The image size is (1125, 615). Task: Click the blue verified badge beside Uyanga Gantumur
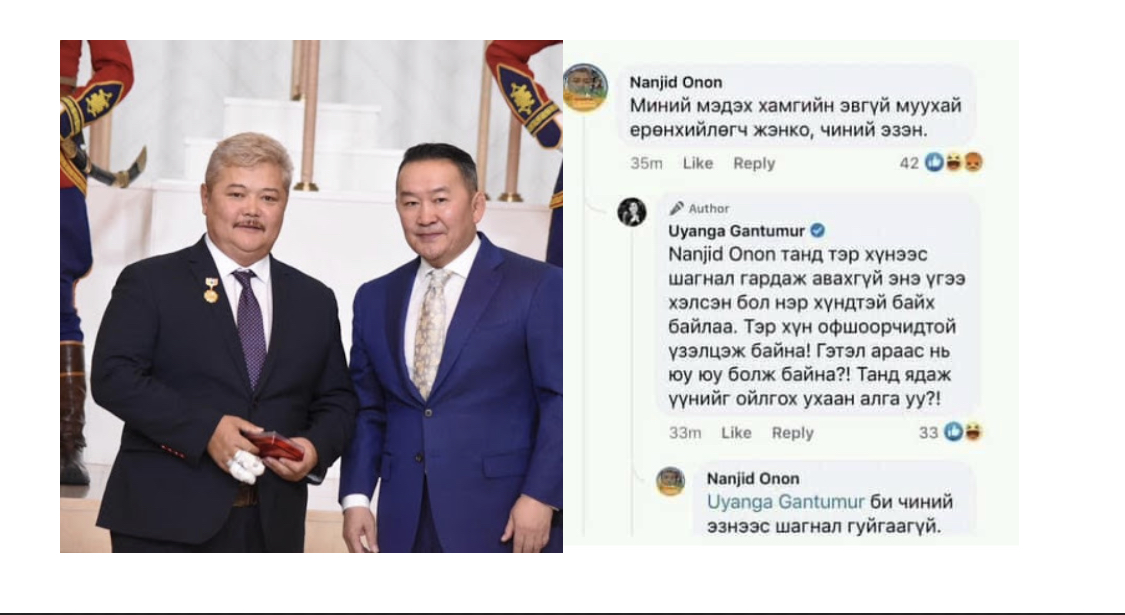click(x=817, y=230)
